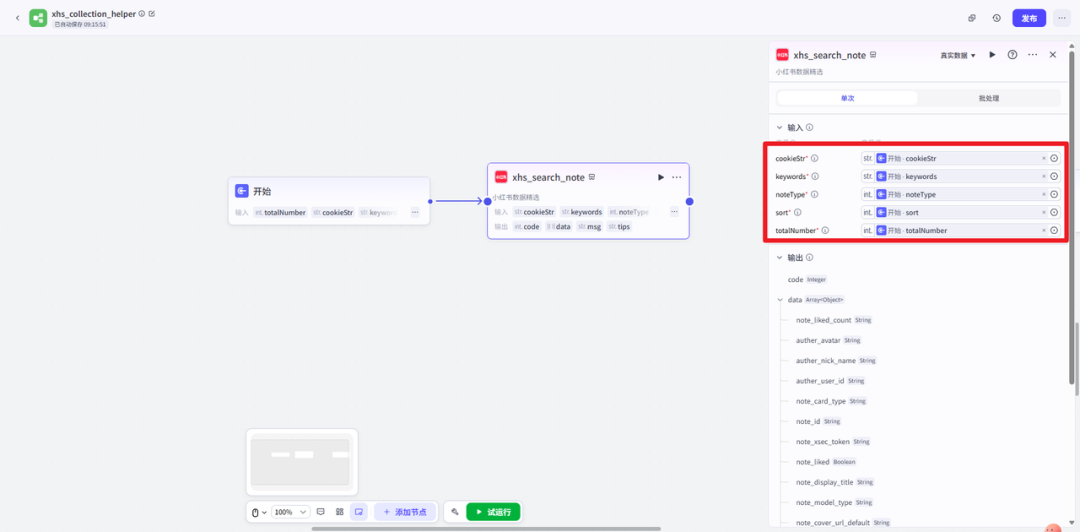Open variable settings for the totalNumber field
This screenshot has height=532, width=1080.
[x=1054, y=231]
